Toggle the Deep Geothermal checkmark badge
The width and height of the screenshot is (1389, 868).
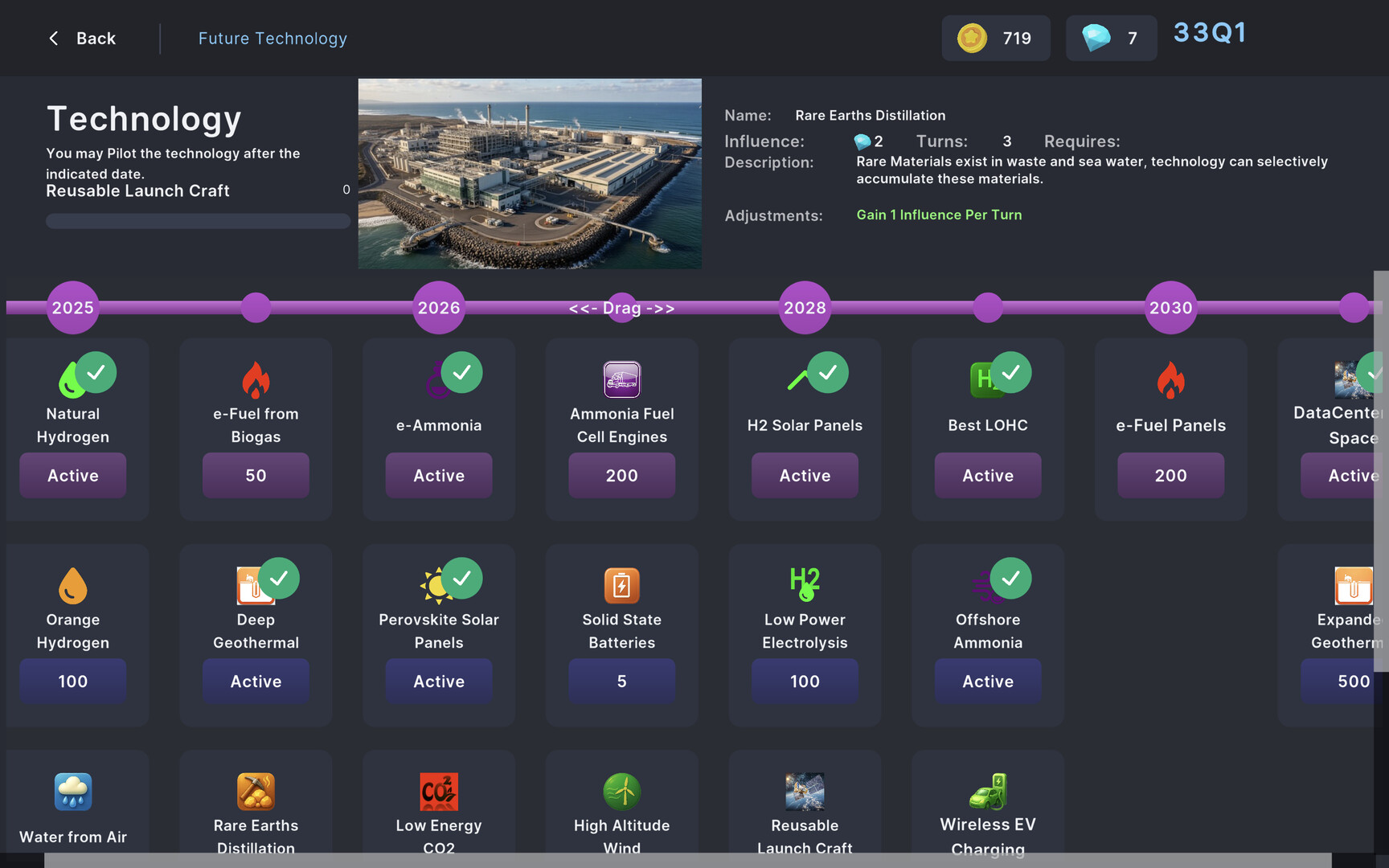[x=279, y=579]
